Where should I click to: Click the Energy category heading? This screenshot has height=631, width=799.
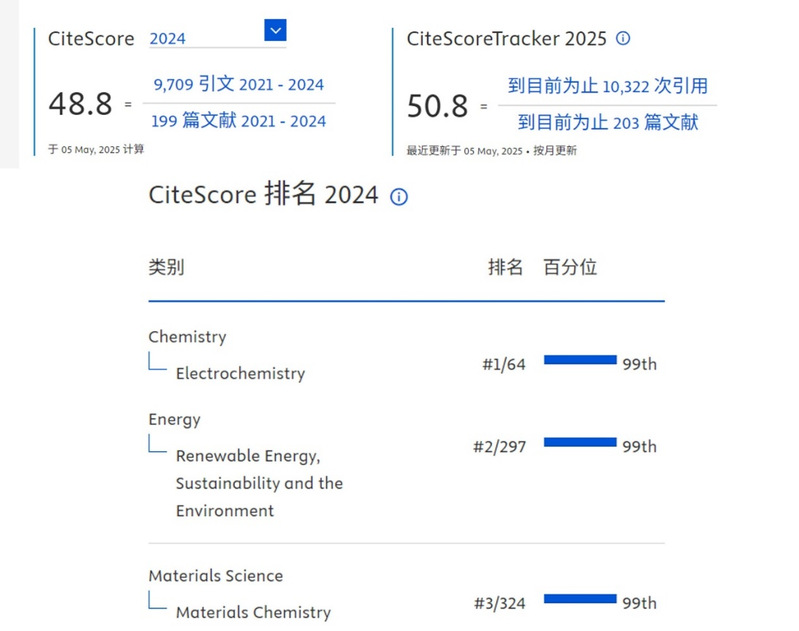click(x=174, y=419)
